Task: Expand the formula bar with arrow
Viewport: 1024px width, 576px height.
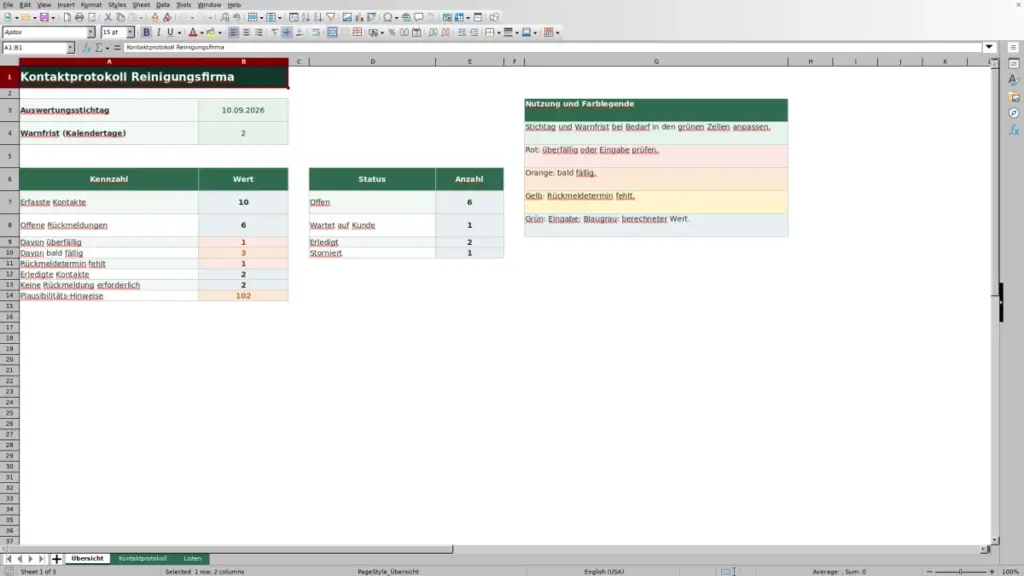Action: (989, 48)
